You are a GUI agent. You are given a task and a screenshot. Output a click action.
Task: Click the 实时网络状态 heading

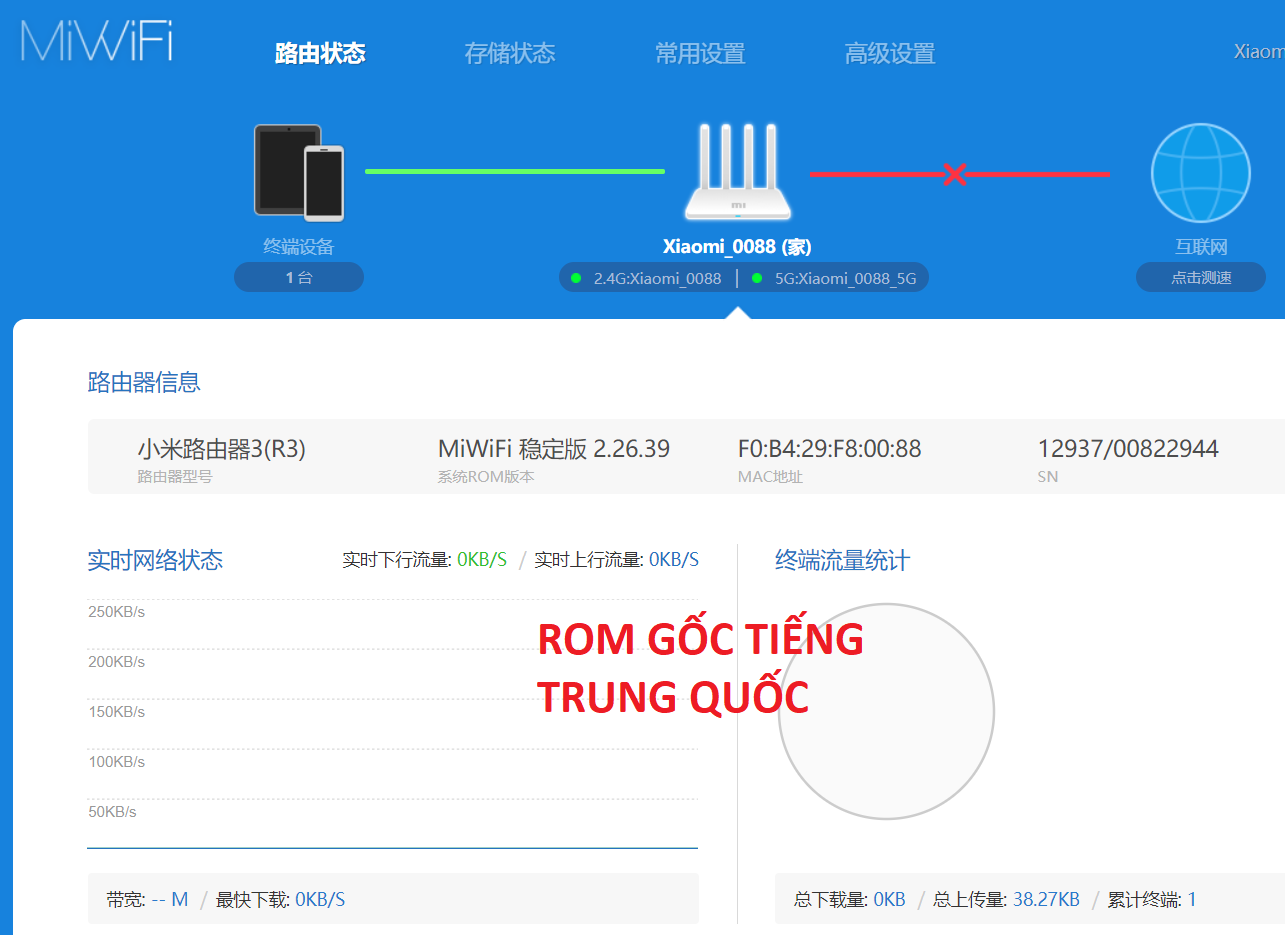[x=155, y=560]
